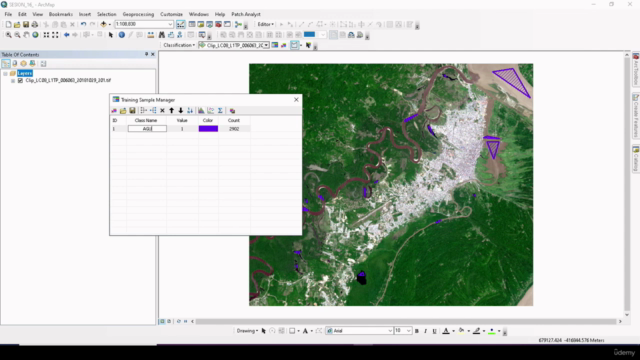
Task: Click the fill color bucket tool
Action: [461, 331]
